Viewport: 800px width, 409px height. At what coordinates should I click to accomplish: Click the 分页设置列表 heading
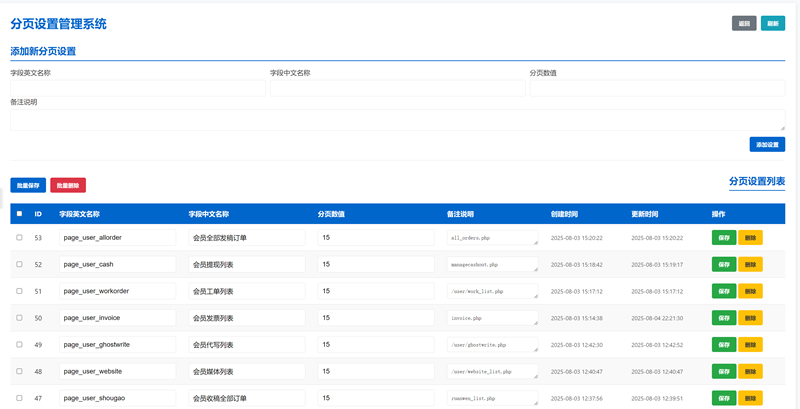tap(757, 181)
